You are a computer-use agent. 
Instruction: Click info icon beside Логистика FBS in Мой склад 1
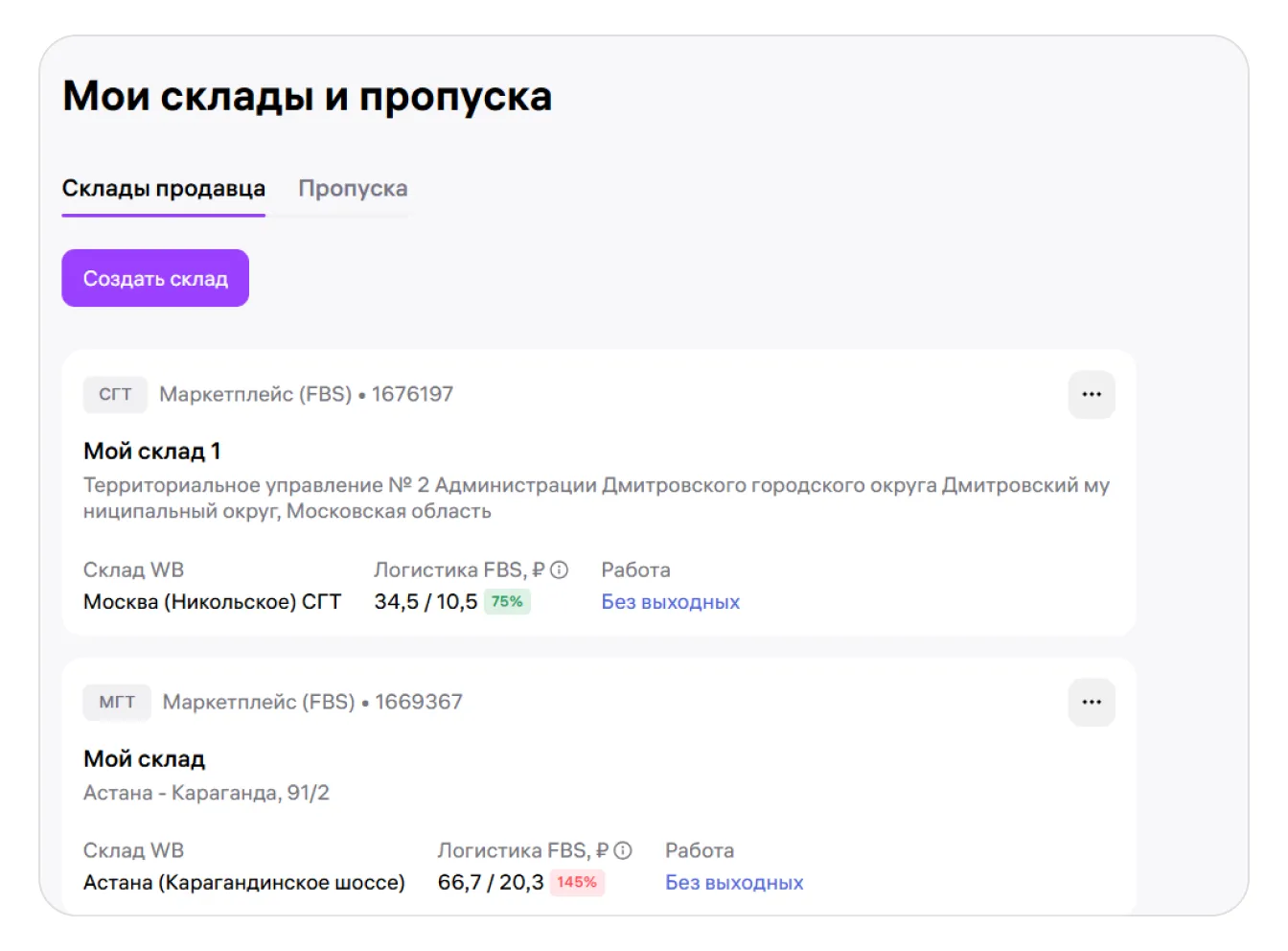point(560,569)
